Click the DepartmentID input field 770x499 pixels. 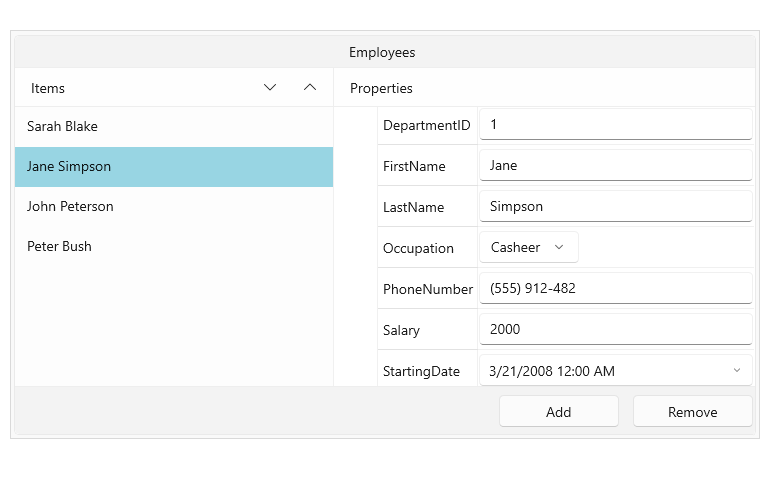click(616, 124)
